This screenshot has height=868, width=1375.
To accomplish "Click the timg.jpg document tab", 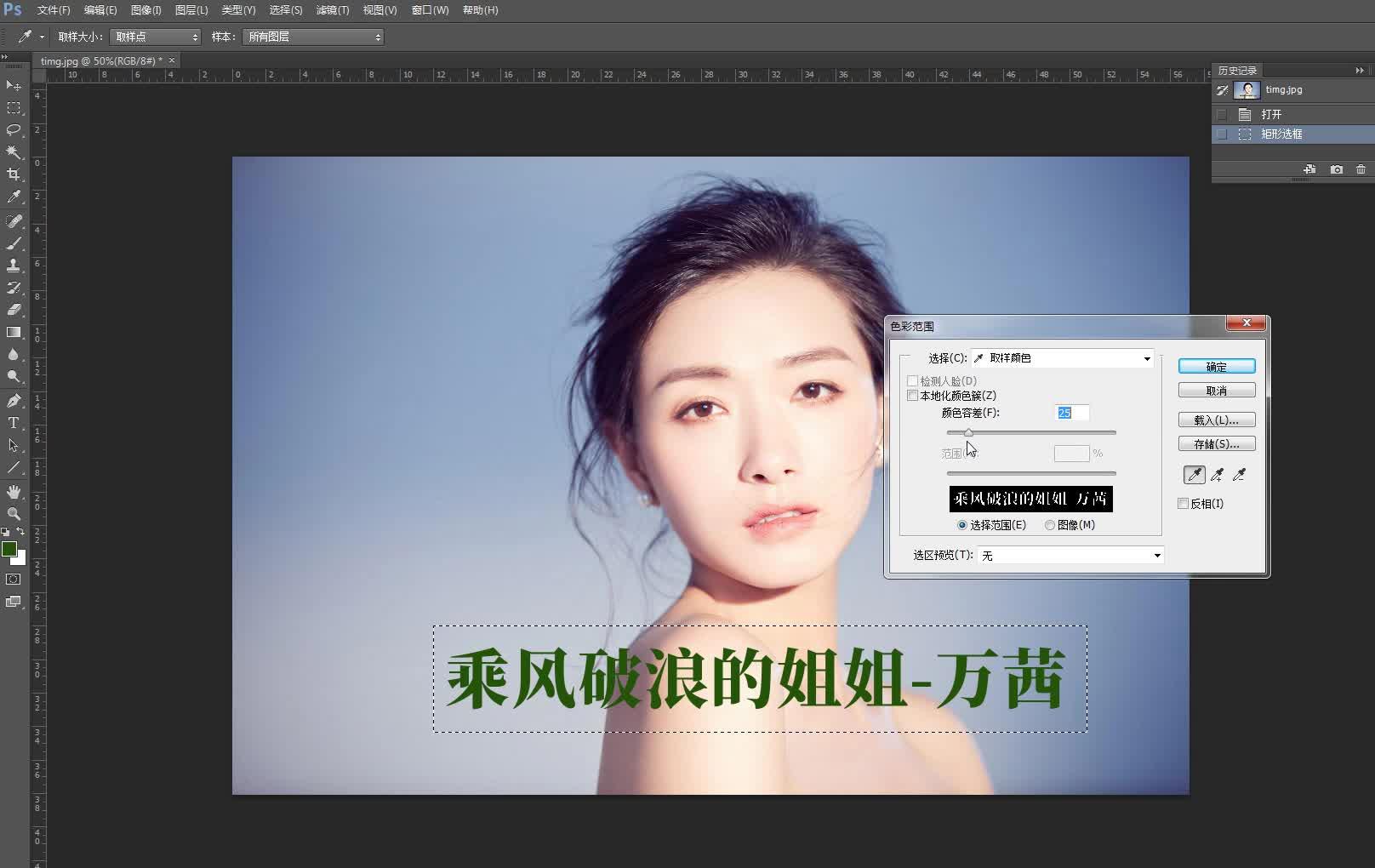I will 89,60.
